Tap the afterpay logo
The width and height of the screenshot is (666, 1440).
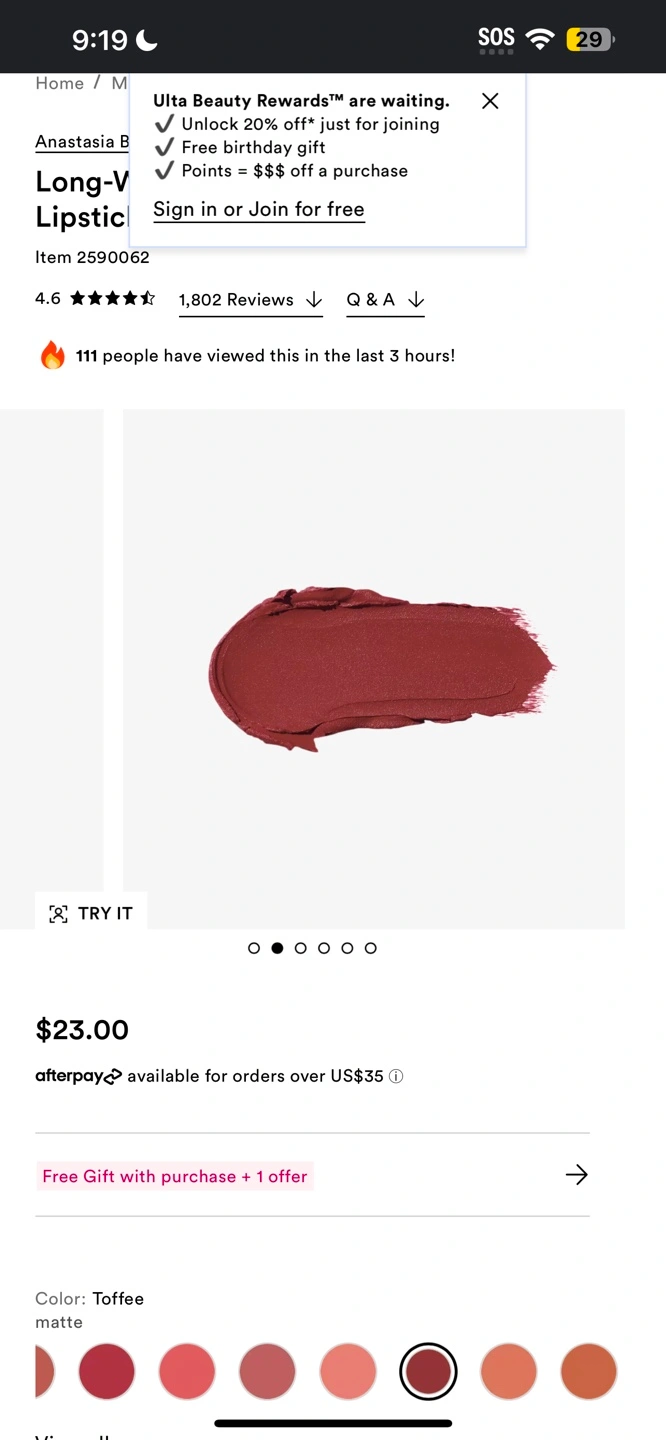coord(78,1077)
